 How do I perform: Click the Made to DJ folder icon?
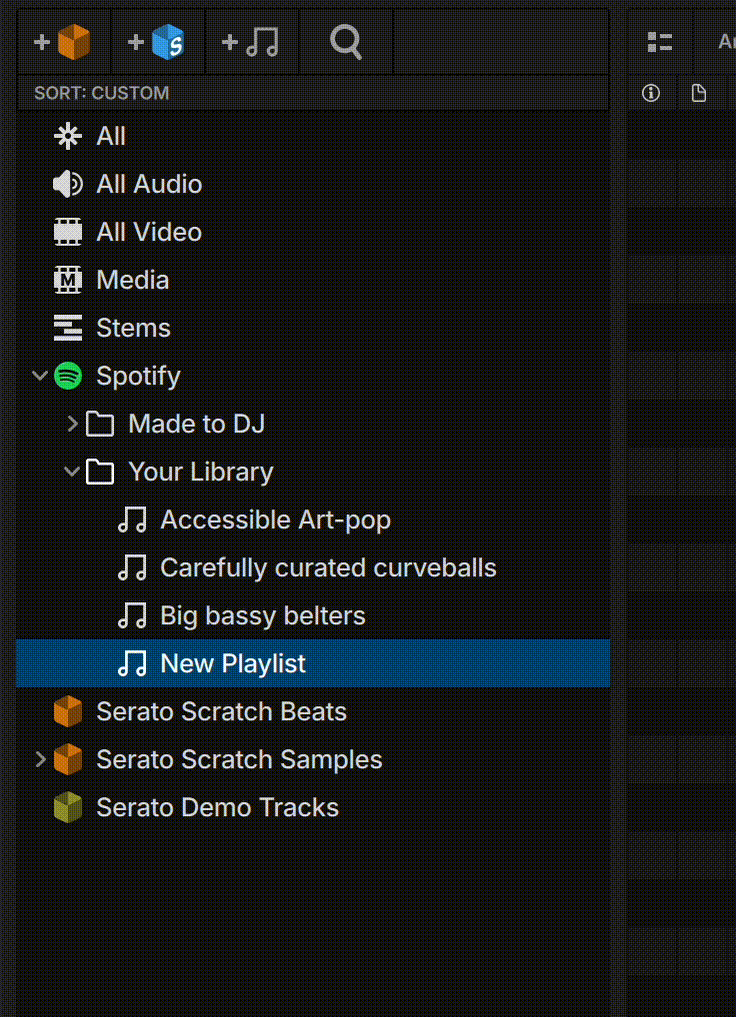coord(100,424)
